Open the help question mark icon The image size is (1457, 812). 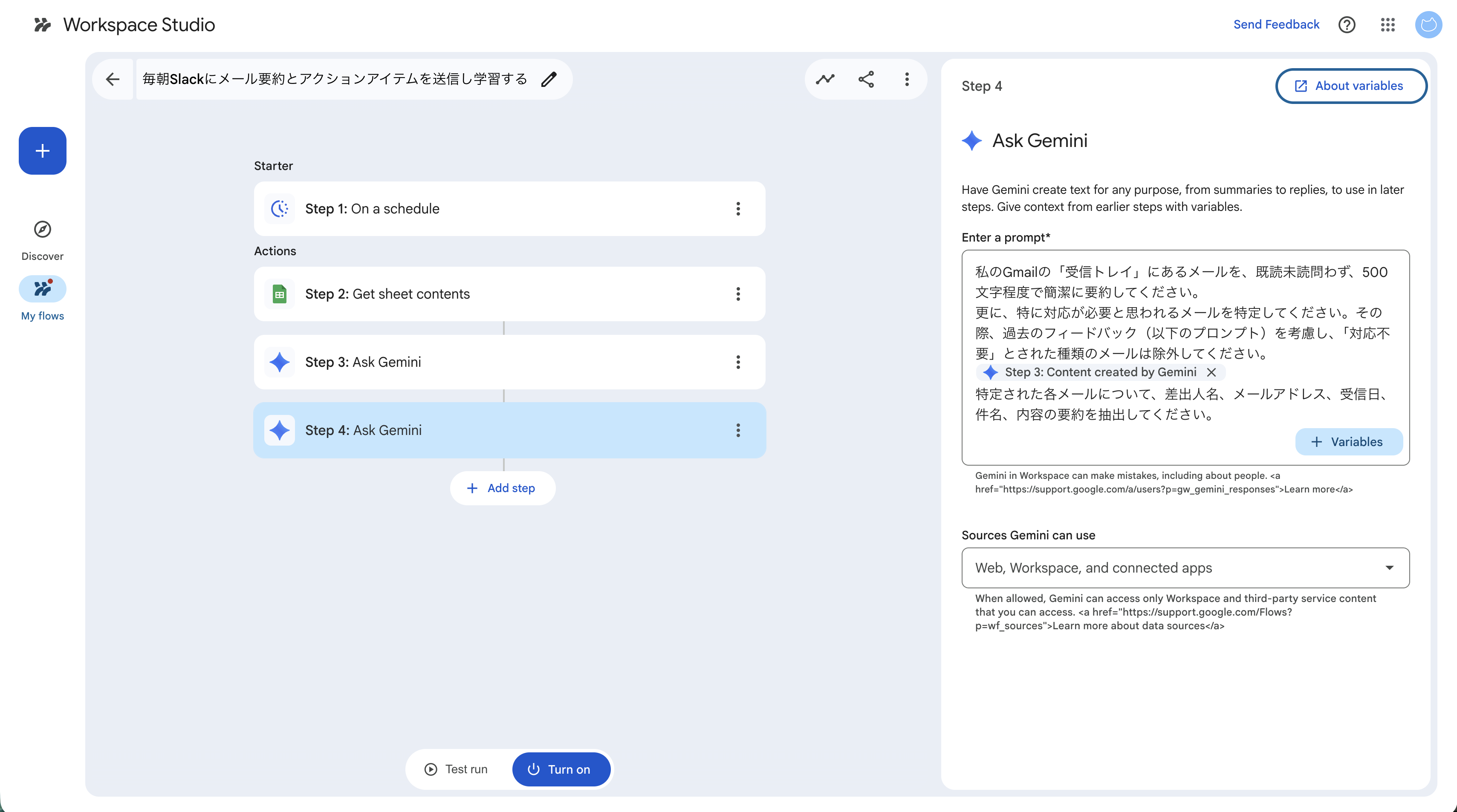click(1347, 25)
